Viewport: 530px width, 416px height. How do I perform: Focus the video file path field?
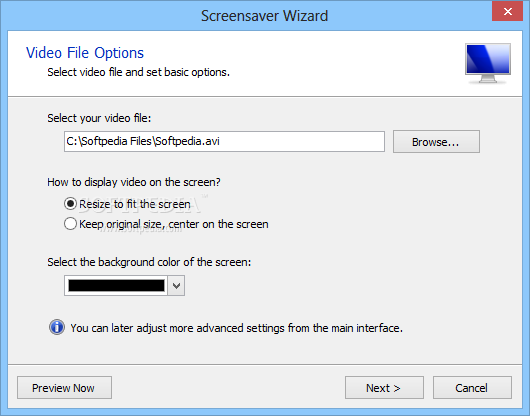(x=224, y=142)
